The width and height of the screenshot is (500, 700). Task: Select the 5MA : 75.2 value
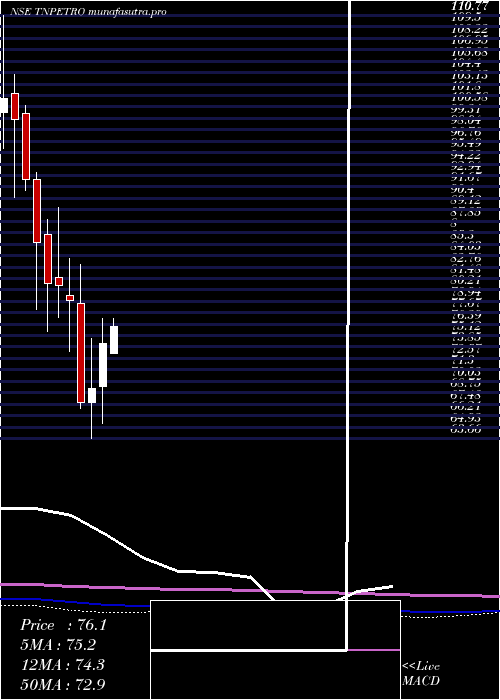(58, 645)
